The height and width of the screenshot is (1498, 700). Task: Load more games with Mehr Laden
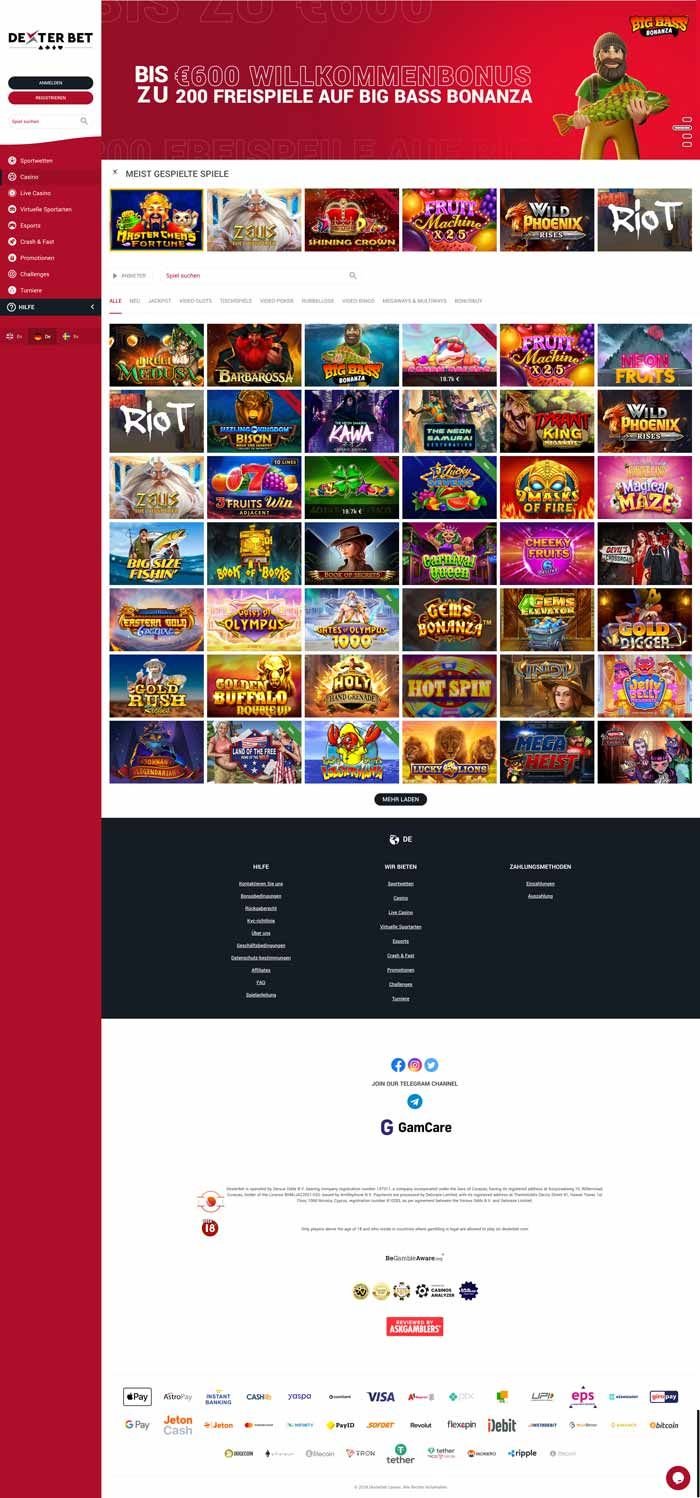401,799
